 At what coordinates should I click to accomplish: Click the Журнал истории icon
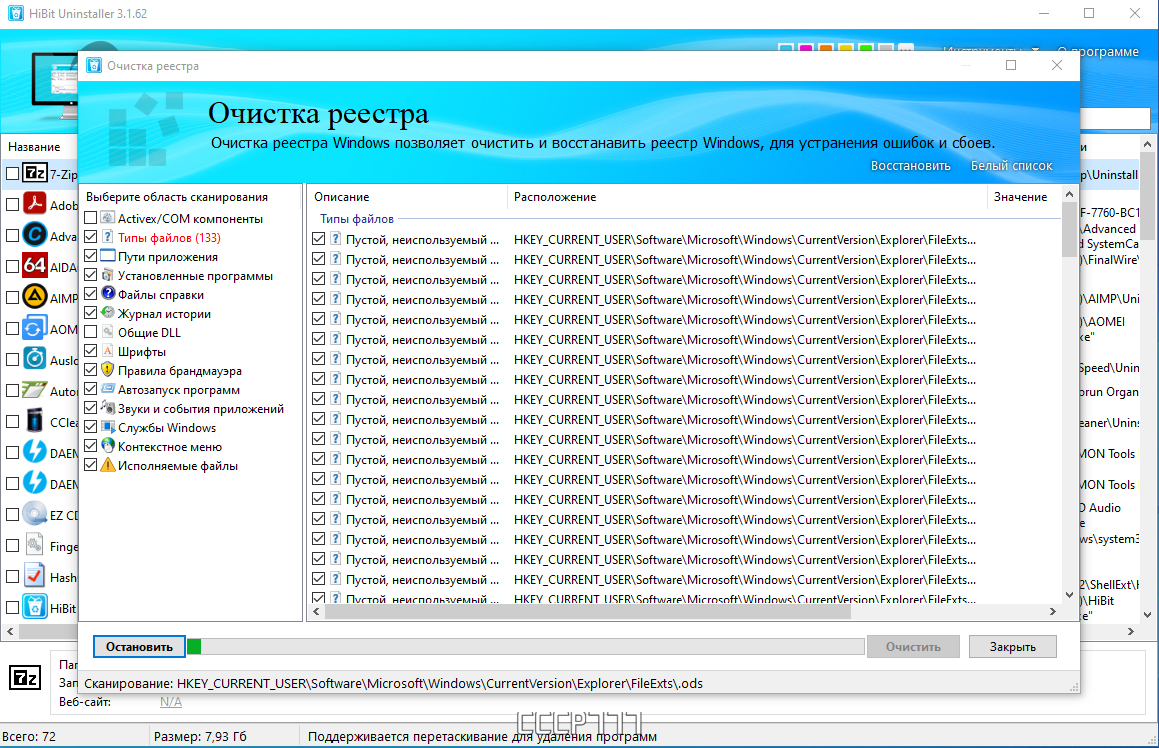click(x=108, y=313)
